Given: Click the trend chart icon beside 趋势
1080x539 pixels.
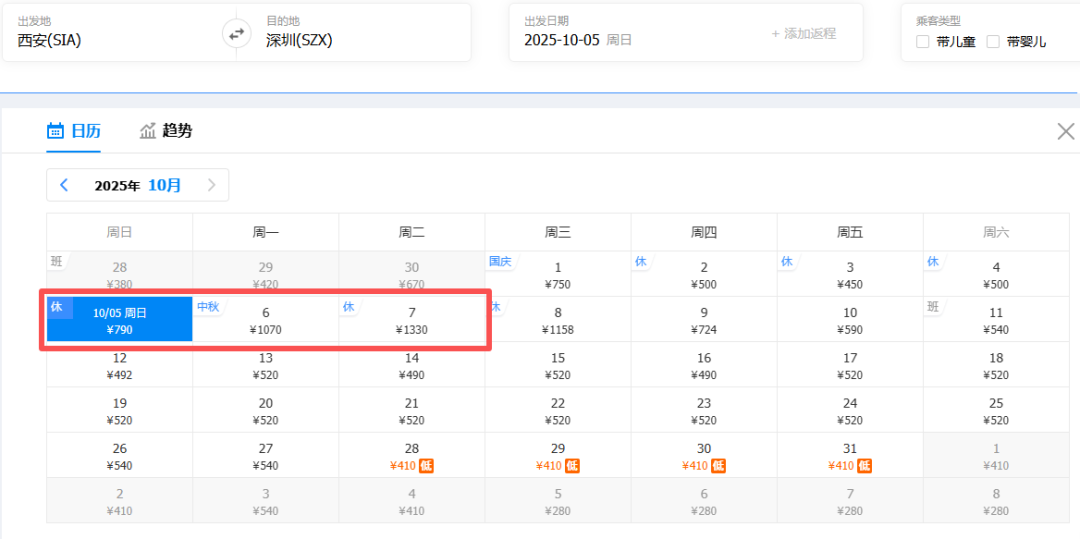Looking at the screenshot, I should pyautogui.click(x=148, y=130).
